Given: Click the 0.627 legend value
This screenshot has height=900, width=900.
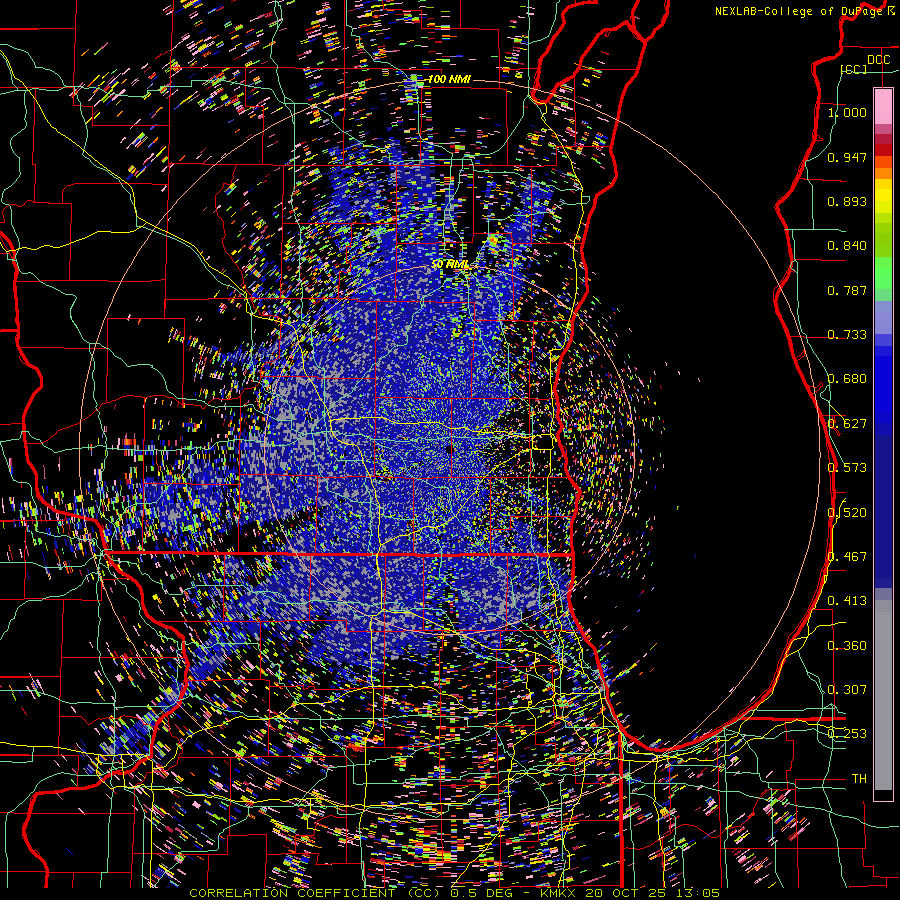Looking at the screenshot, I should pos(847,424).
